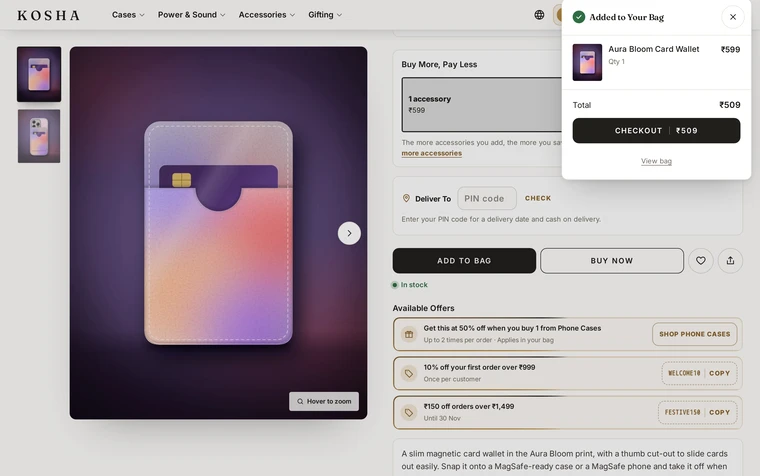
Task: Click CHECK for PIN code delivery
Action: 538,198
